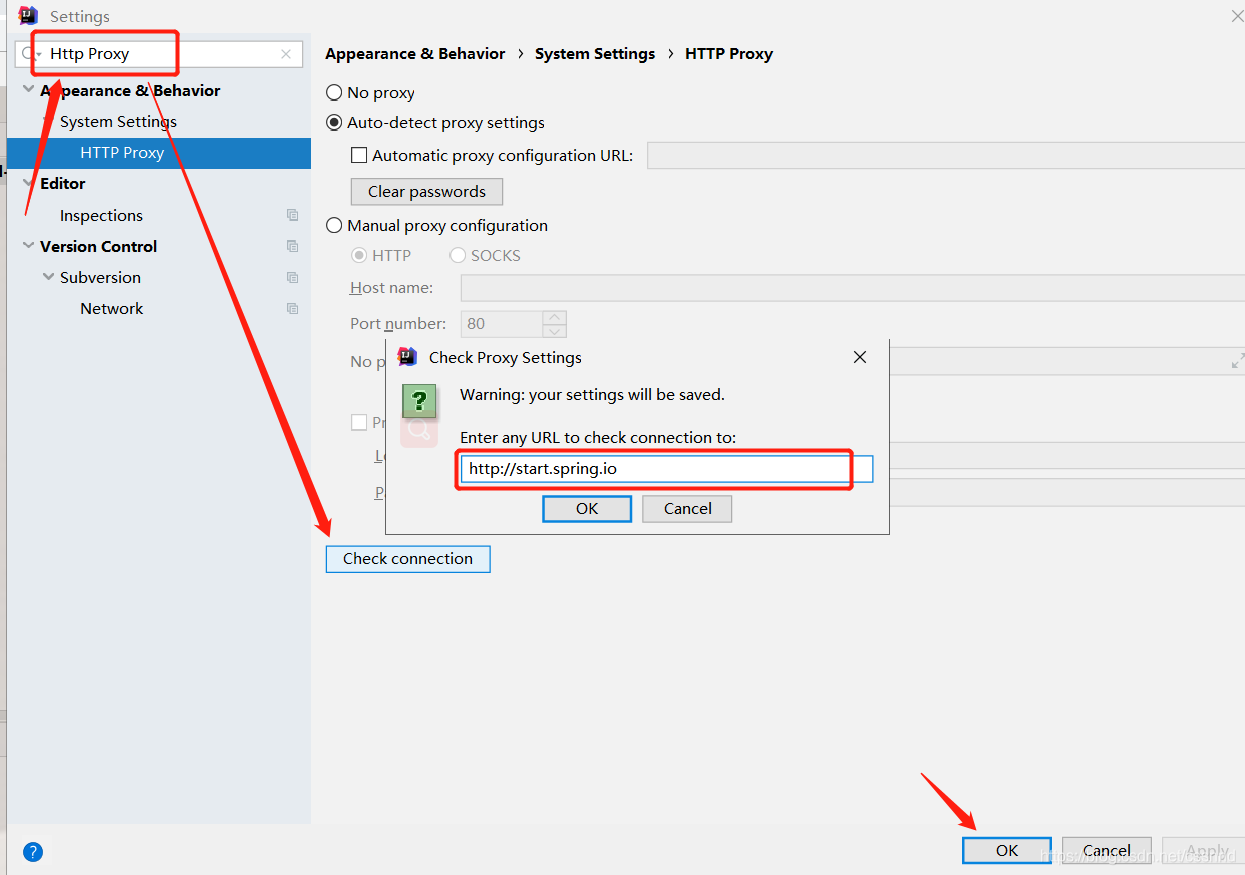Increase the port number with up arrow
Screen dimensions: 1245x875
(555, 317)
